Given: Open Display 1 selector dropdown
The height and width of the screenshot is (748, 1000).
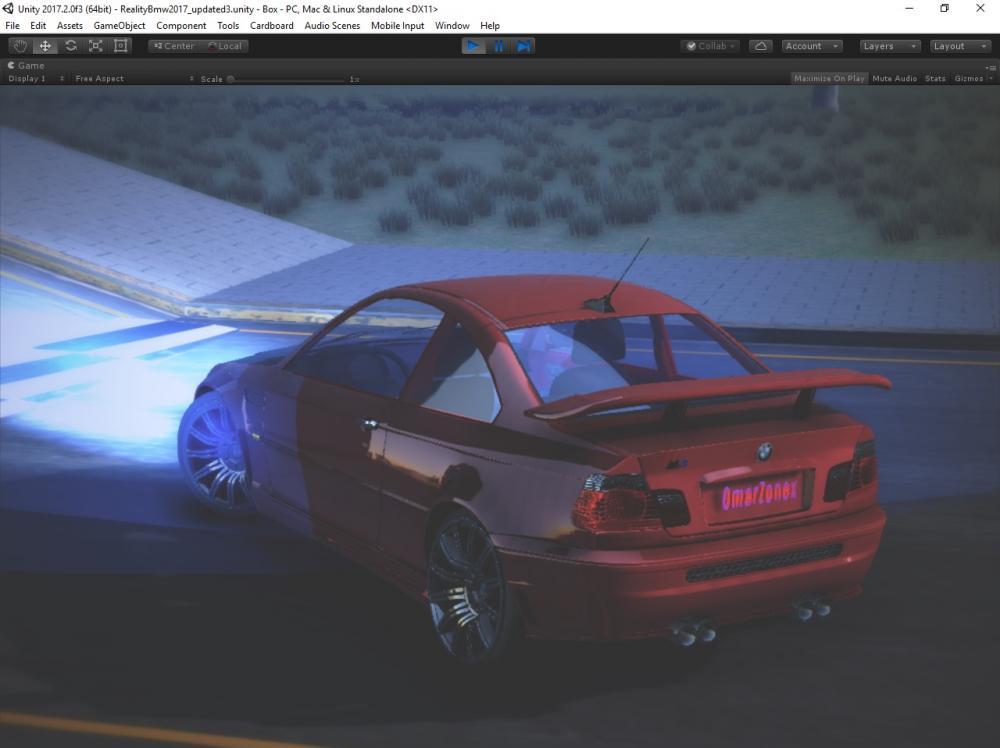Looking at the screenshot, I should 35,78.
